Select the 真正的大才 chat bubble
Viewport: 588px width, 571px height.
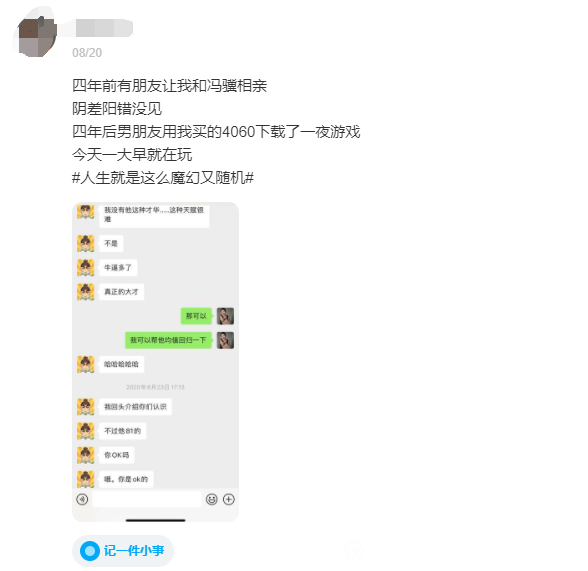pos(121,292)
